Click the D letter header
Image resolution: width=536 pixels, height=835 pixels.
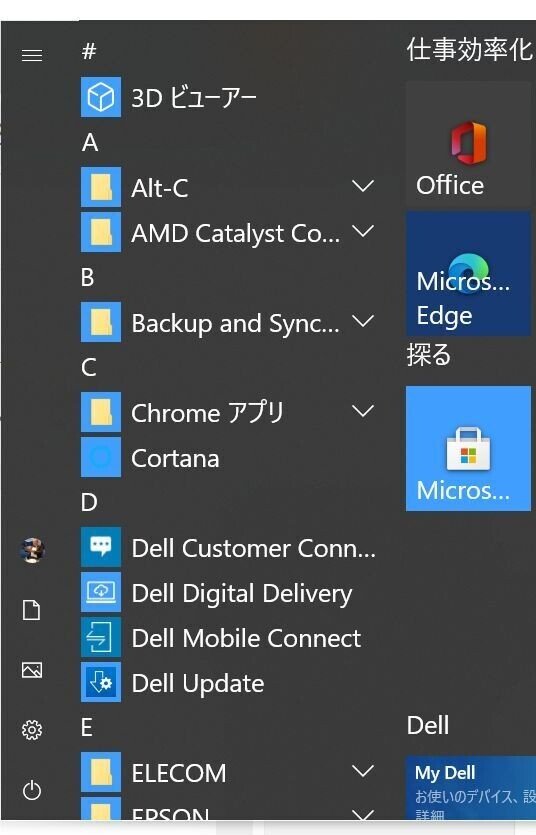coord(89,502)
